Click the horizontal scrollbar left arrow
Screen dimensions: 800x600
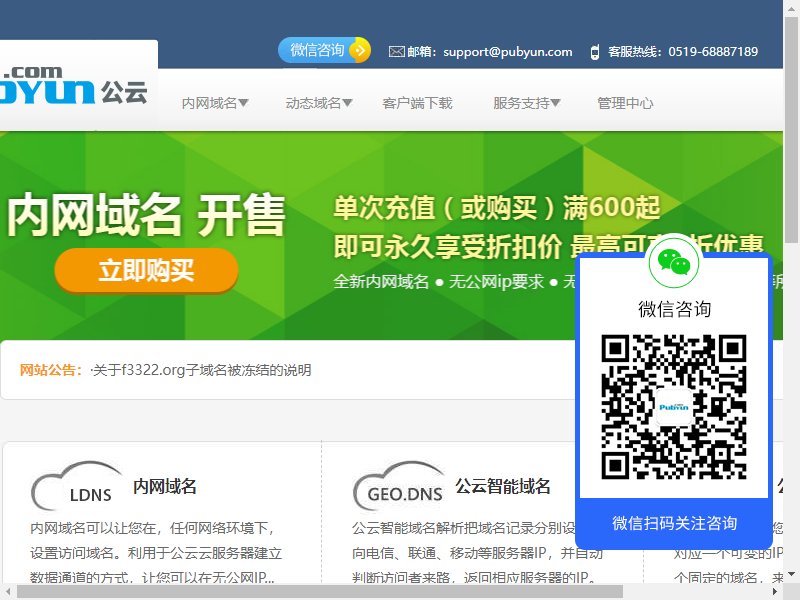click(8, 592)
